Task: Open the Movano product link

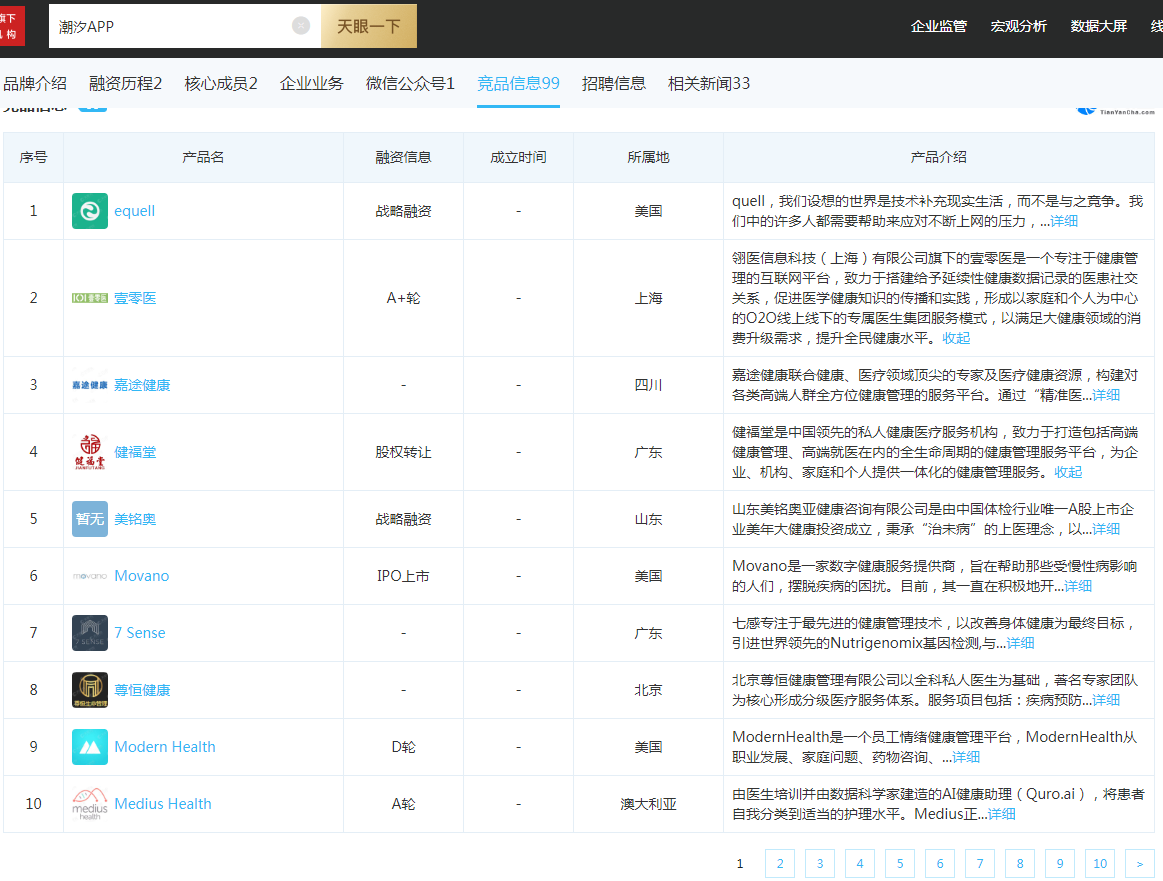Action: point(142,575)
